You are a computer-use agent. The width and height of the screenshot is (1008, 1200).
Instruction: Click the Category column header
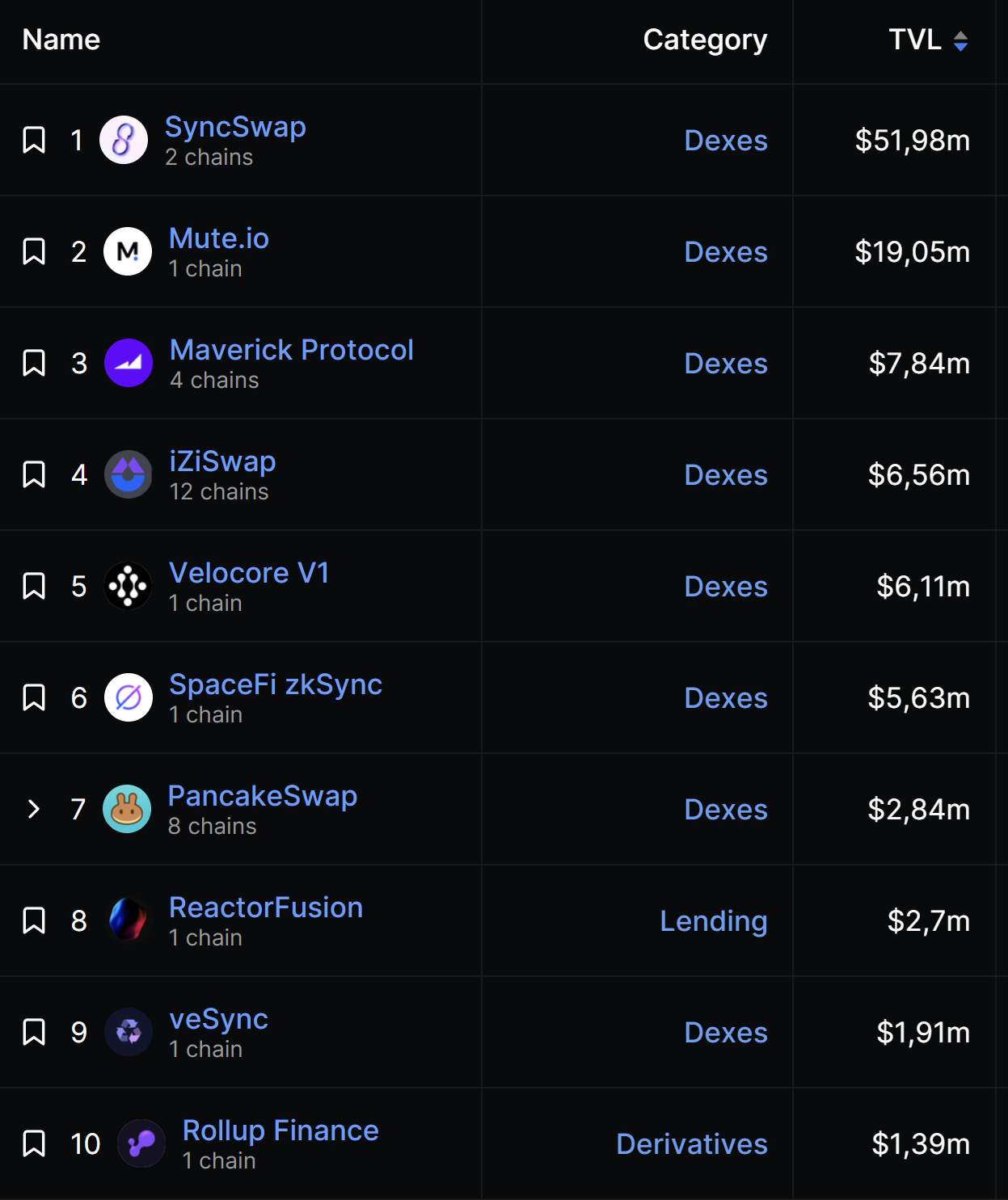click(705, 40)
